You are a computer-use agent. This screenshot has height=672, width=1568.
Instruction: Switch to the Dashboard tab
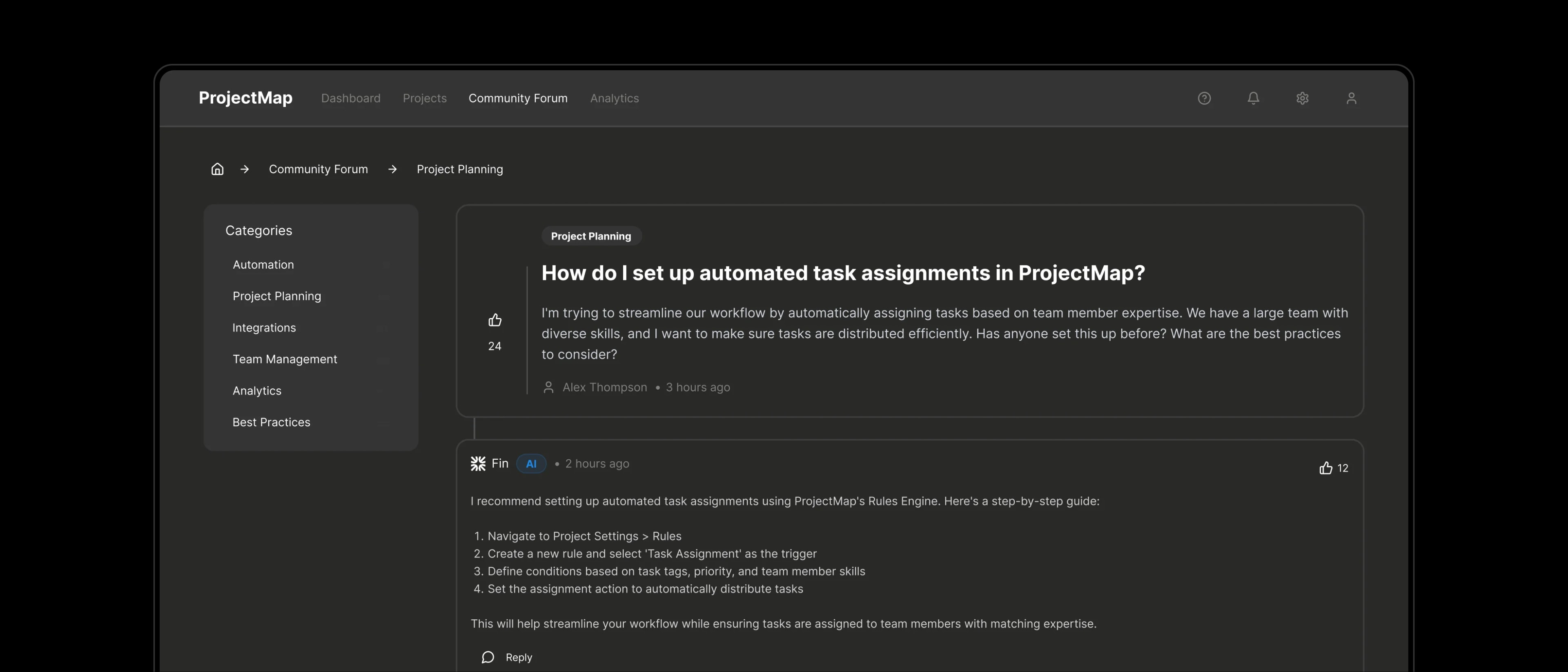point(351,98)
